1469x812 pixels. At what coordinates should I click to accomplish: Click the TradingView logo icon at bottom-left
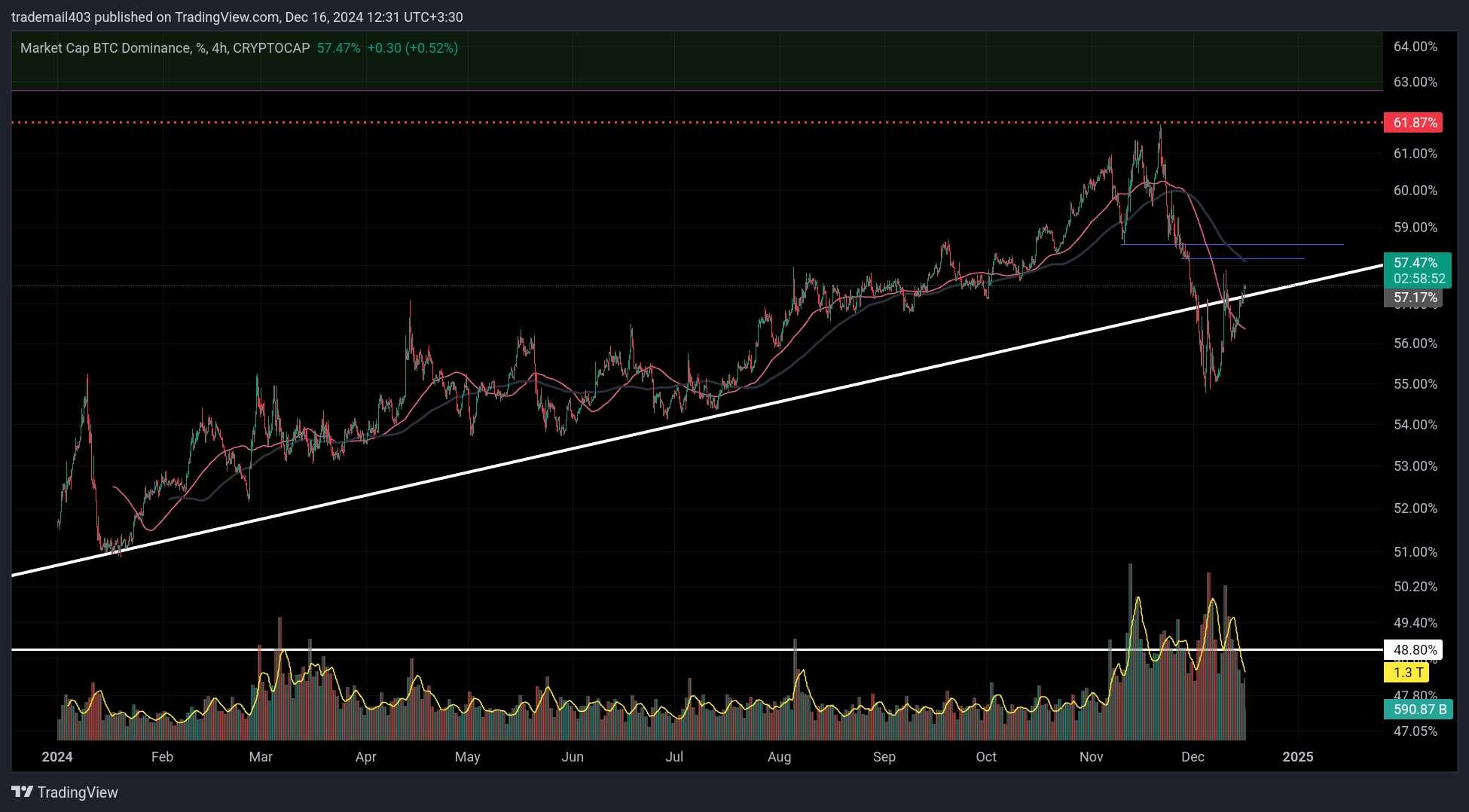point(23,792)
